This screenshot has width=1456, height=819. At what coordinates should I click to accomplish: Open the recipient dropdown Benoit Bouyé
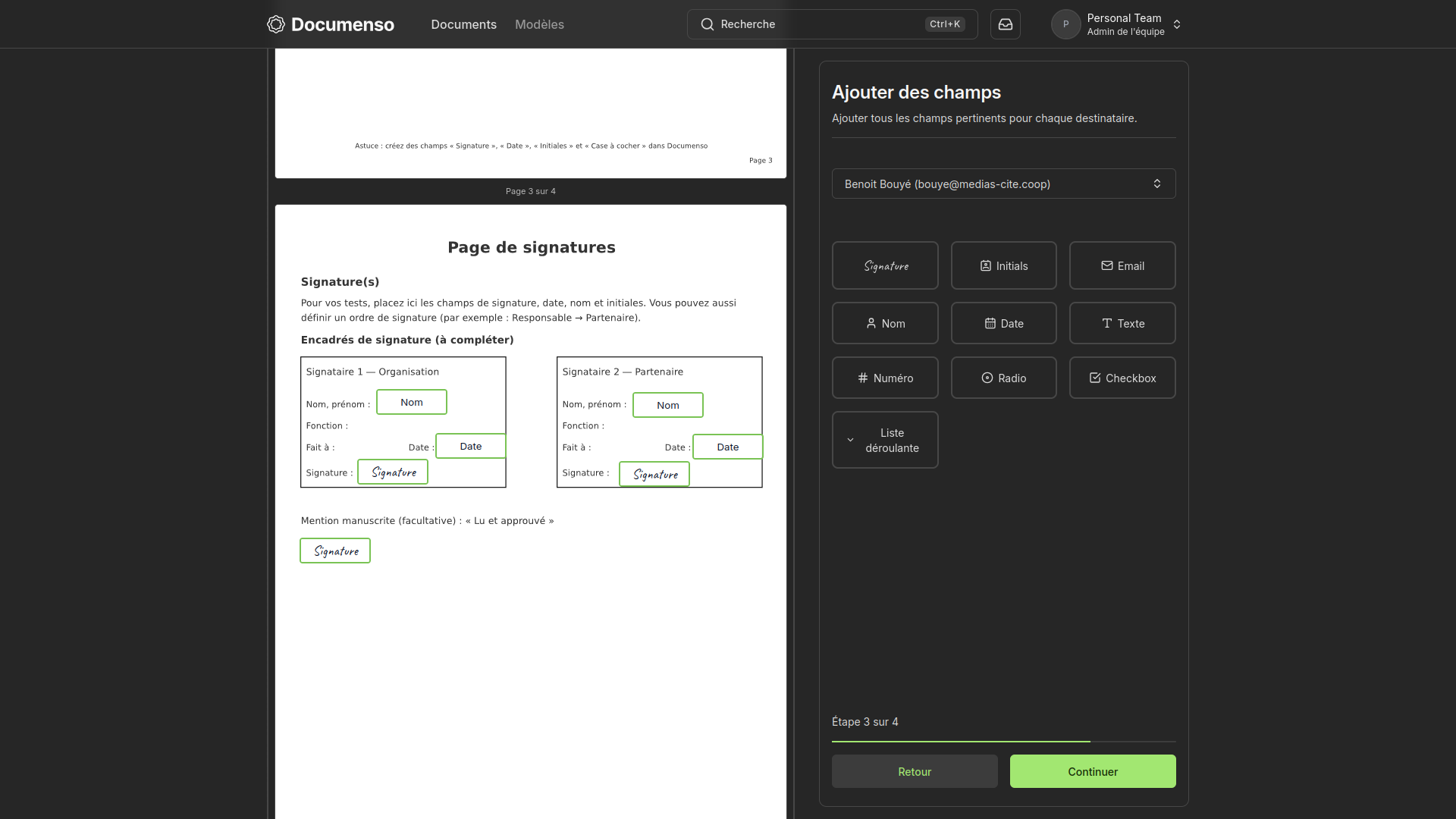coord(1003,184)
